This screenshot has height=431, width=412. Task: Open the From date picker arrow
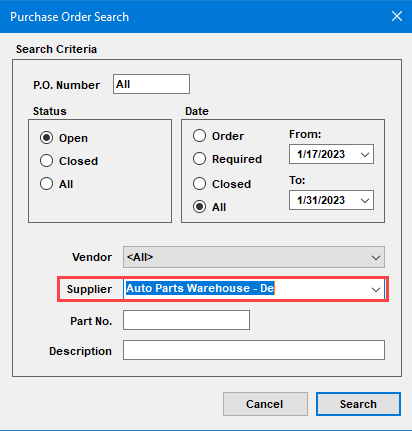365,154
